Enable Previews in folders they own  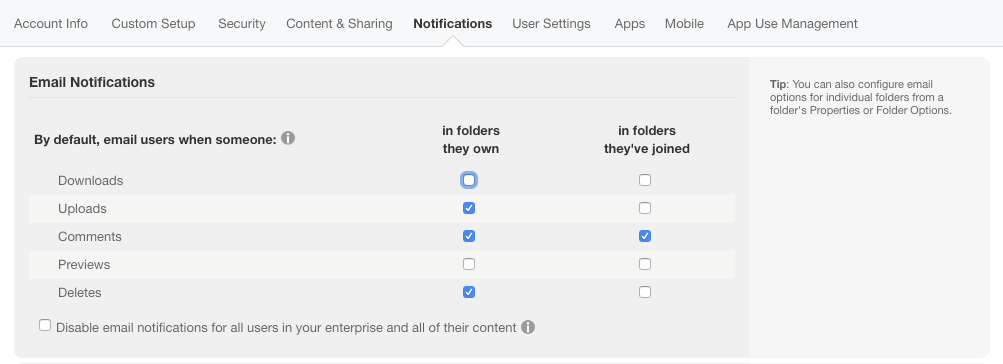click(x=469, y=264)
